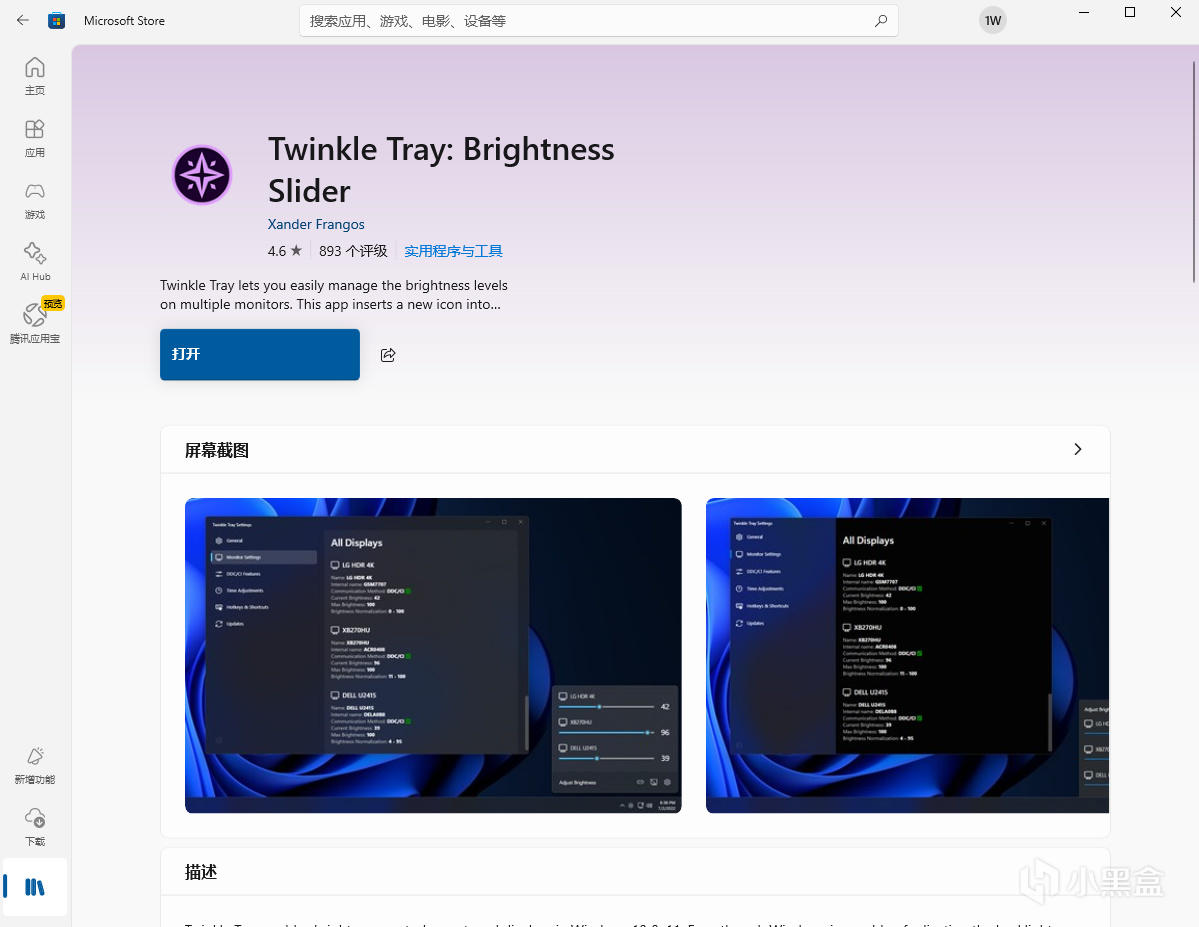Maximize the Microsoft Store window
This screenshot has height=927, width=1199.
click(x=1129, y=12)
